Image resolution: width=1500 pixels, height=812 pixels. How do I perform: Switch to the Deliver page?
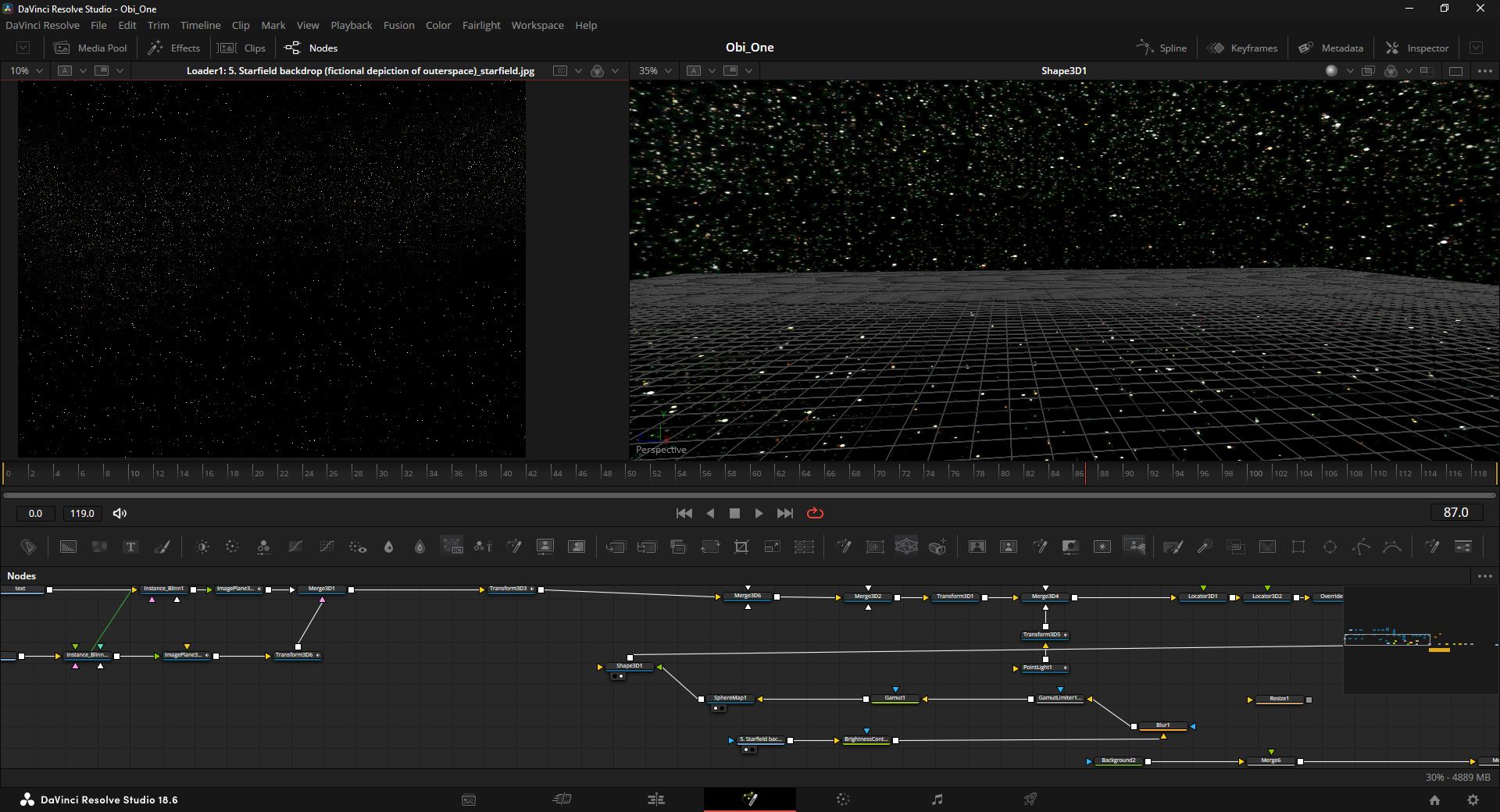(x=1030, y=799)
